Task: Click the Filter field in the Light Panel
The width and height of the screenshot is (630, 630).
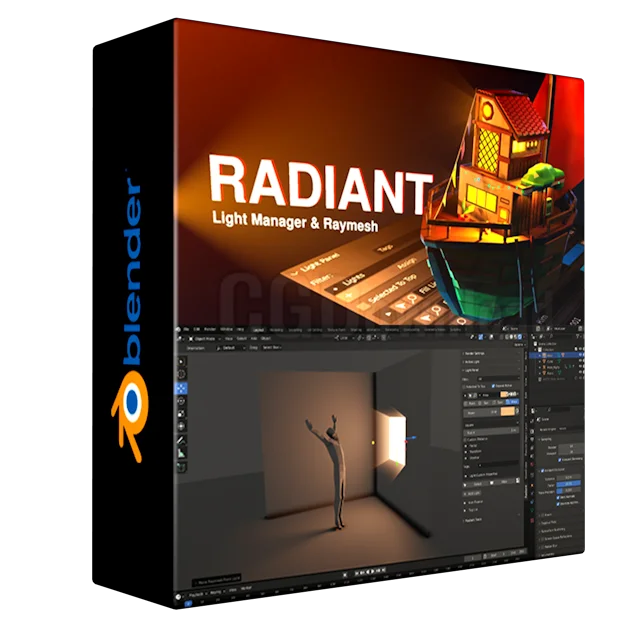Action: [x=498, y=378]
